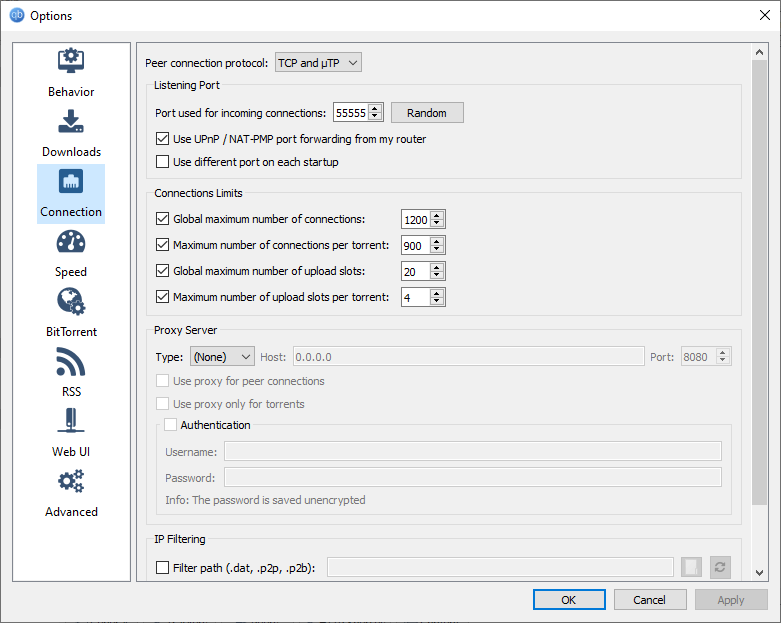The height and width of the screenshot is (623, 781).
Task: Toggle Maximum number of connections per torrent
Action: click(x=162, y=245)
